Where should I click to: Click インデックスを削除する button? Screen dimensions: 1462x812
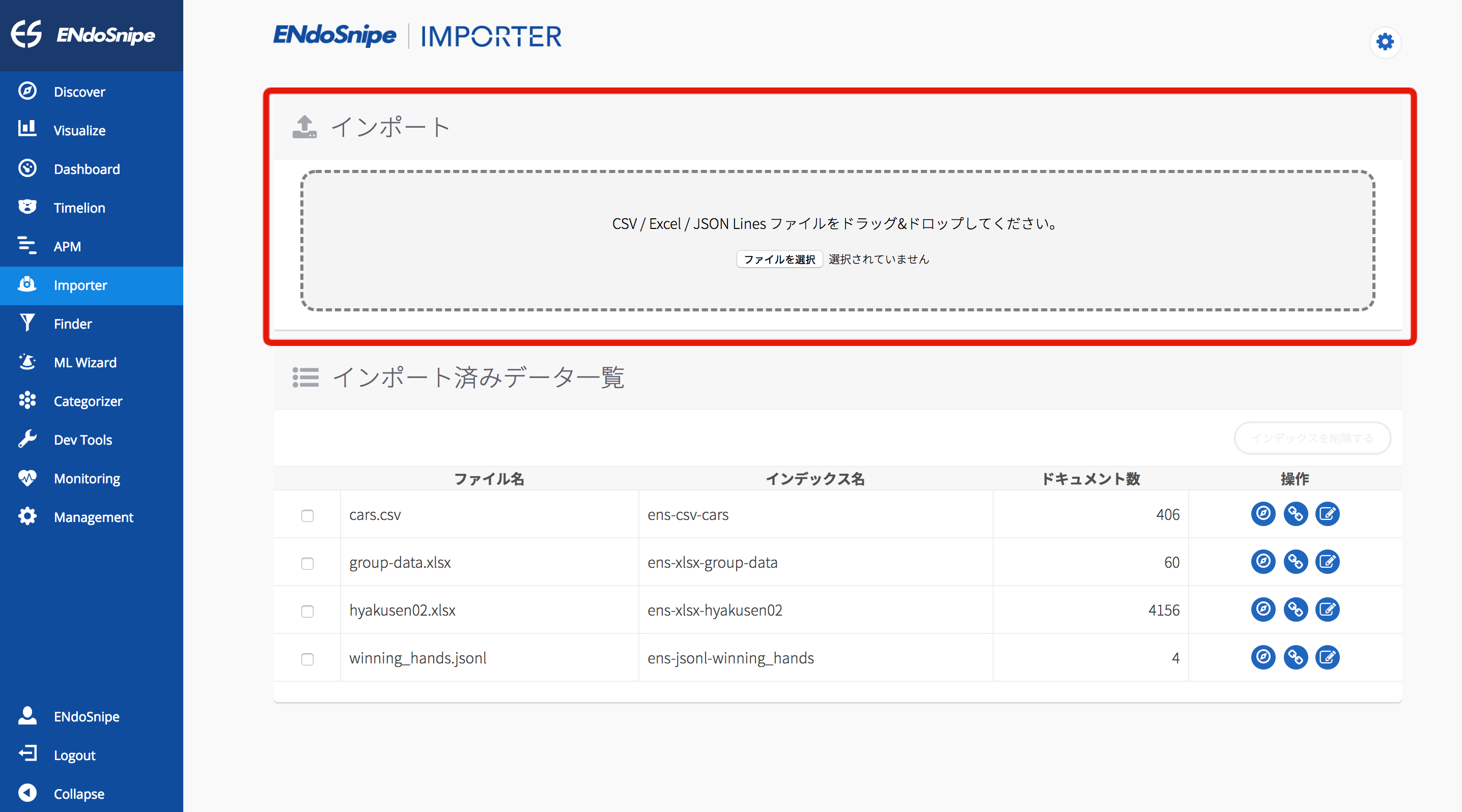[1312, 438]
